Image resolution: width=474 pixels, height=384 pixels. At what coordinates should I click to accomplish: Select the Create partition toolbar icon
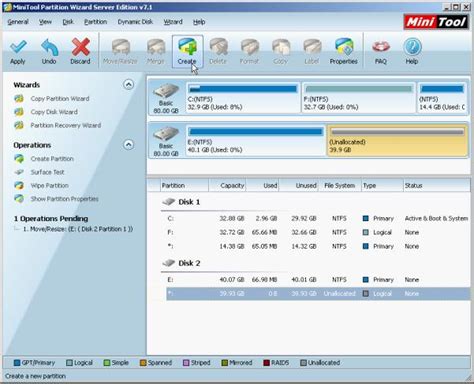(x=187, y=51)
